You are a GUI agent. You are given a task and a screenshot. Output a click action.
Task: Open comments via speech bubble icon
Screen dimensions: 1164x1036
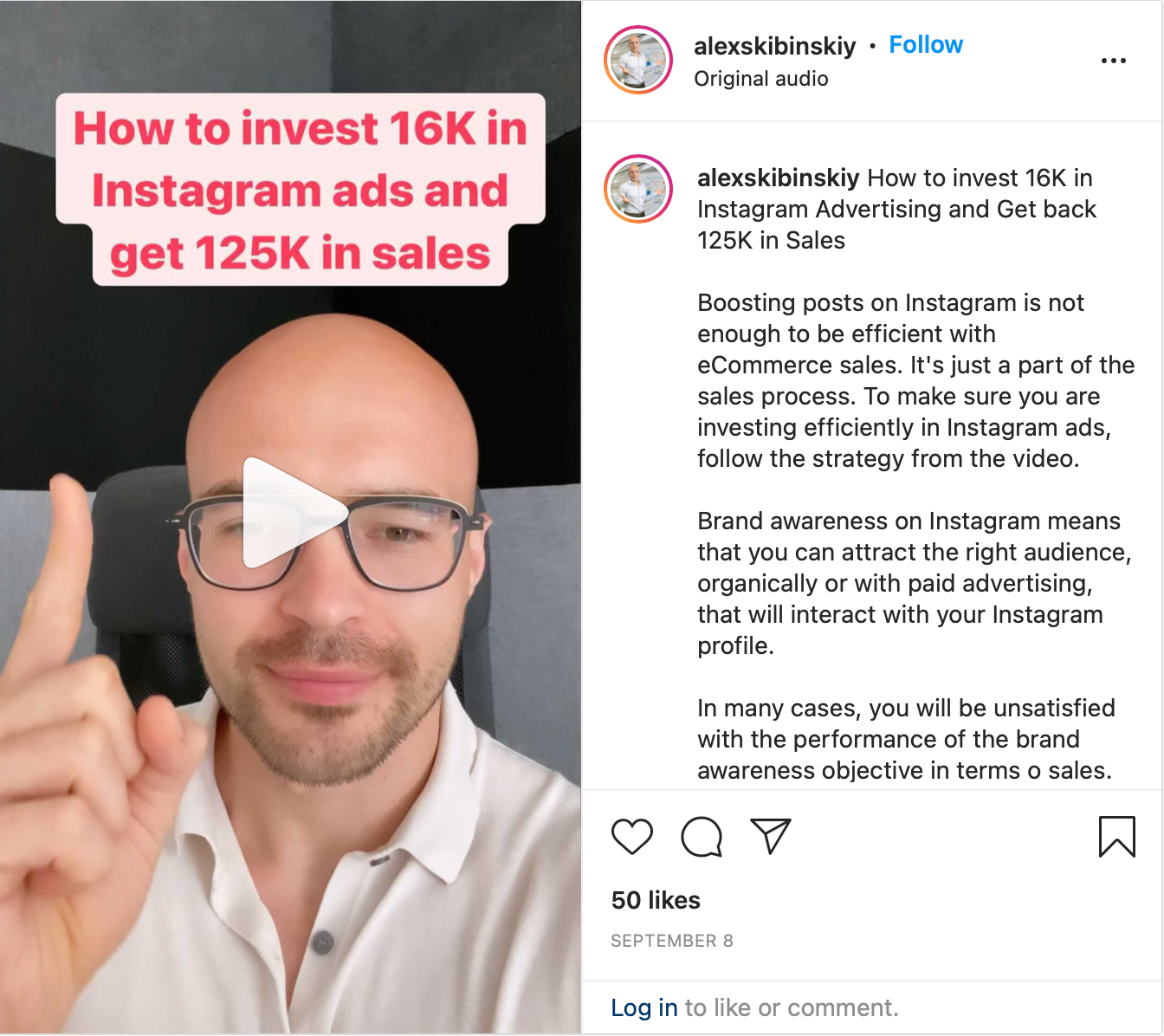(702, 837)
